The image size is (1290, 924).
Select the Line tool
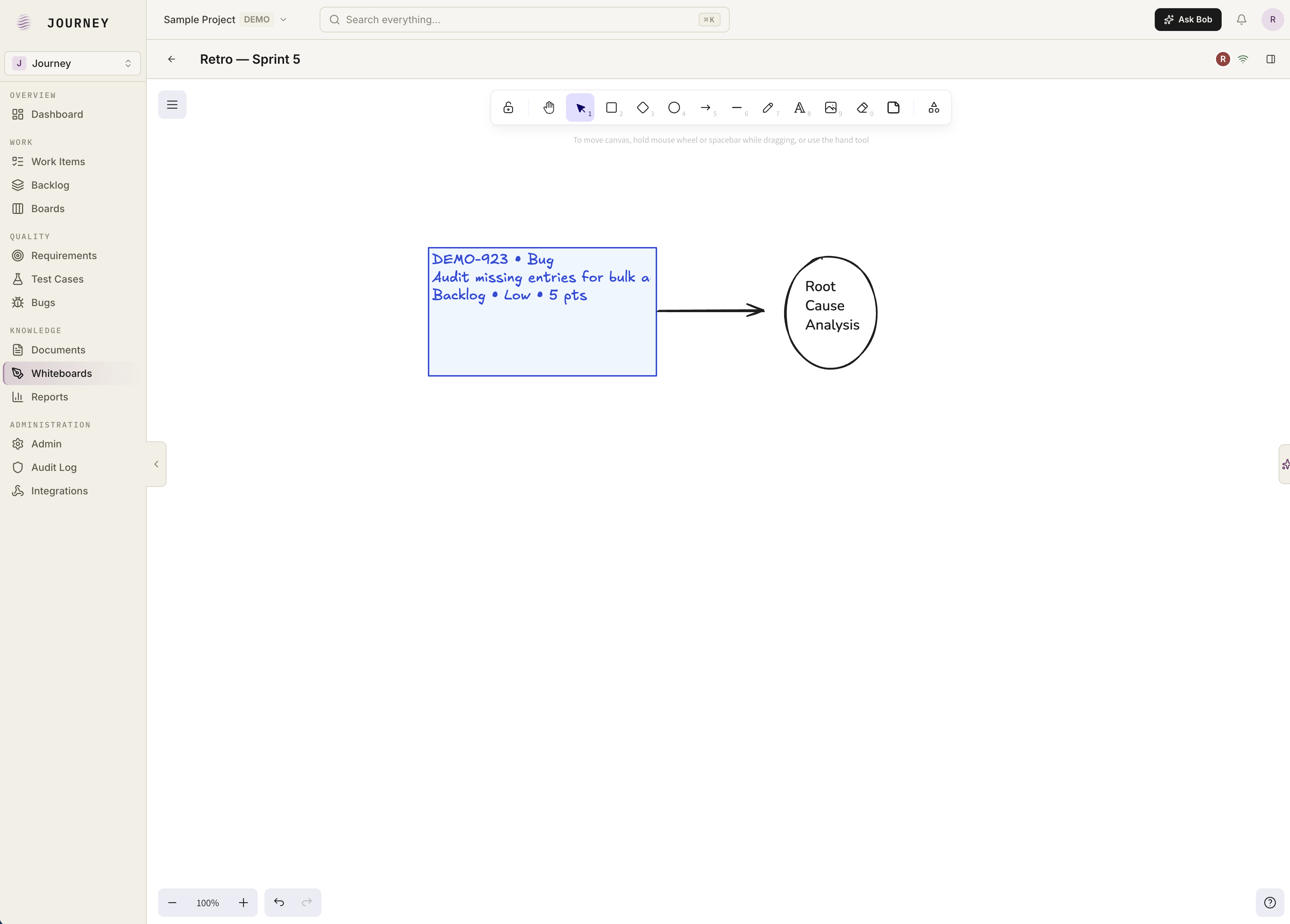pyautogui.click(x=736, y=107)
